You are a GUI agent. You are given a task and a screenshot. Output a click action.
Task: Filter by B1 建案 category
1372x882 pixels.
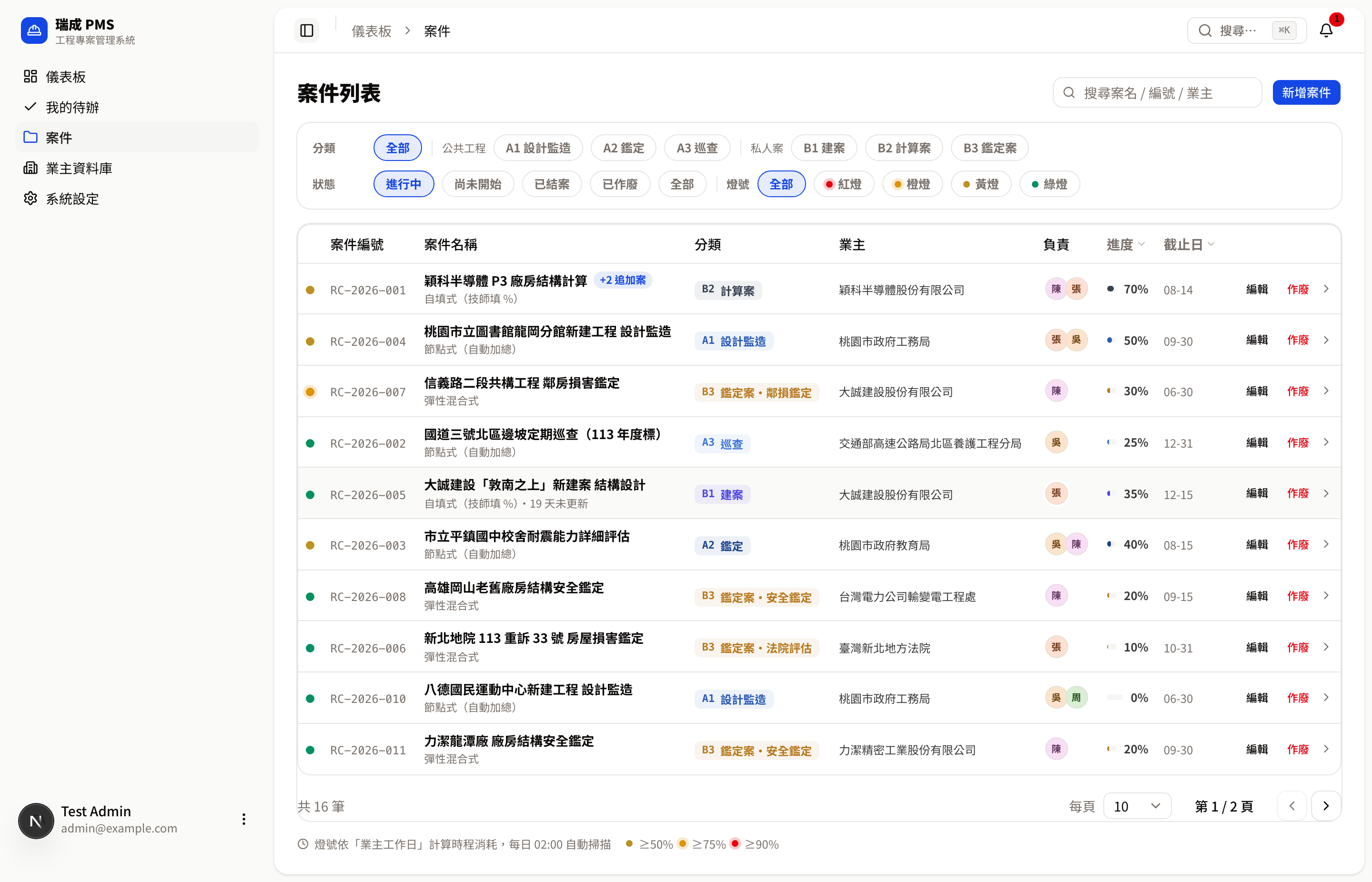(824, 148)
